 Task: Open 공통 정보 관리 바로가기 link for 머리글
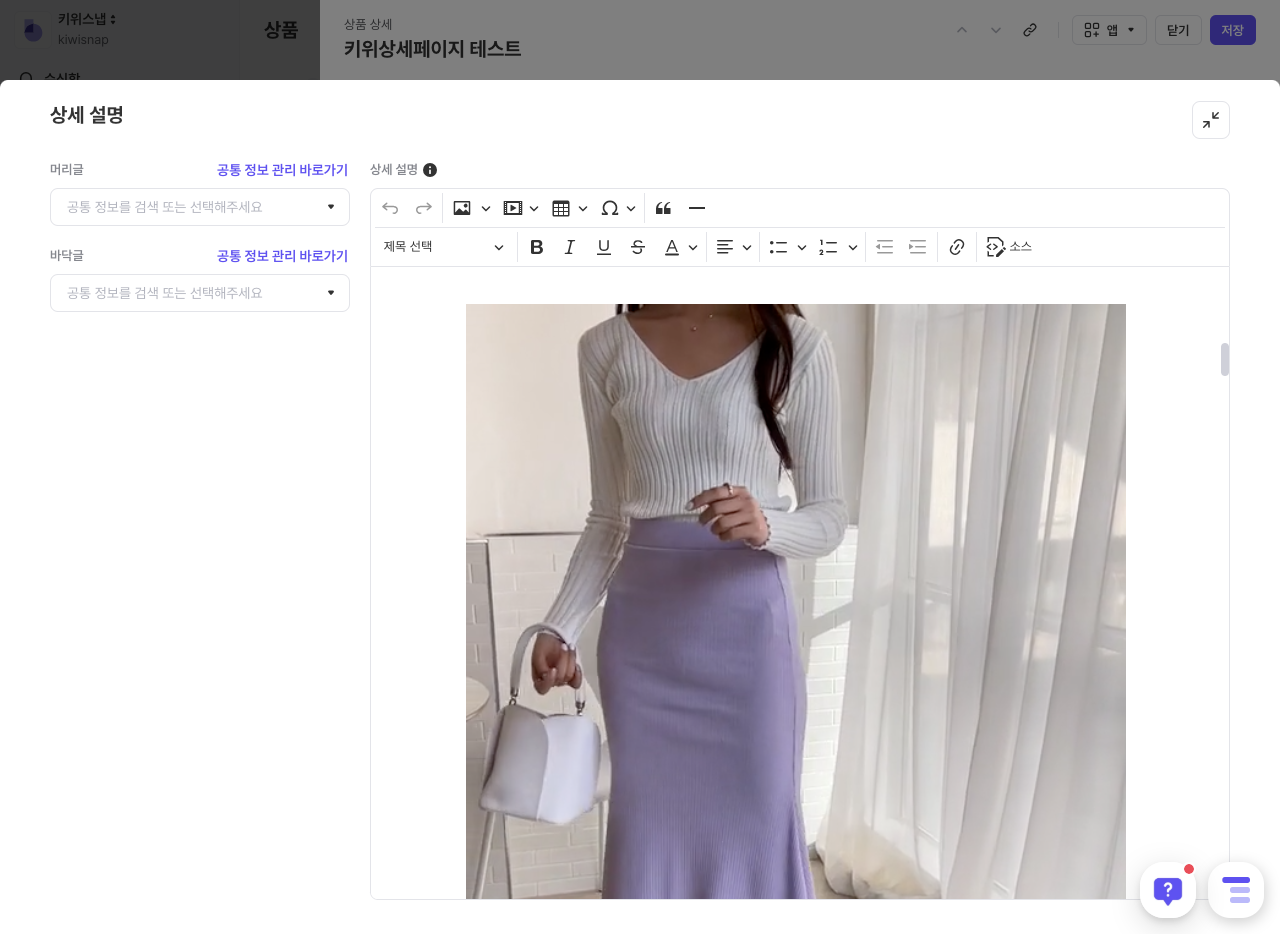click(283, 170)
